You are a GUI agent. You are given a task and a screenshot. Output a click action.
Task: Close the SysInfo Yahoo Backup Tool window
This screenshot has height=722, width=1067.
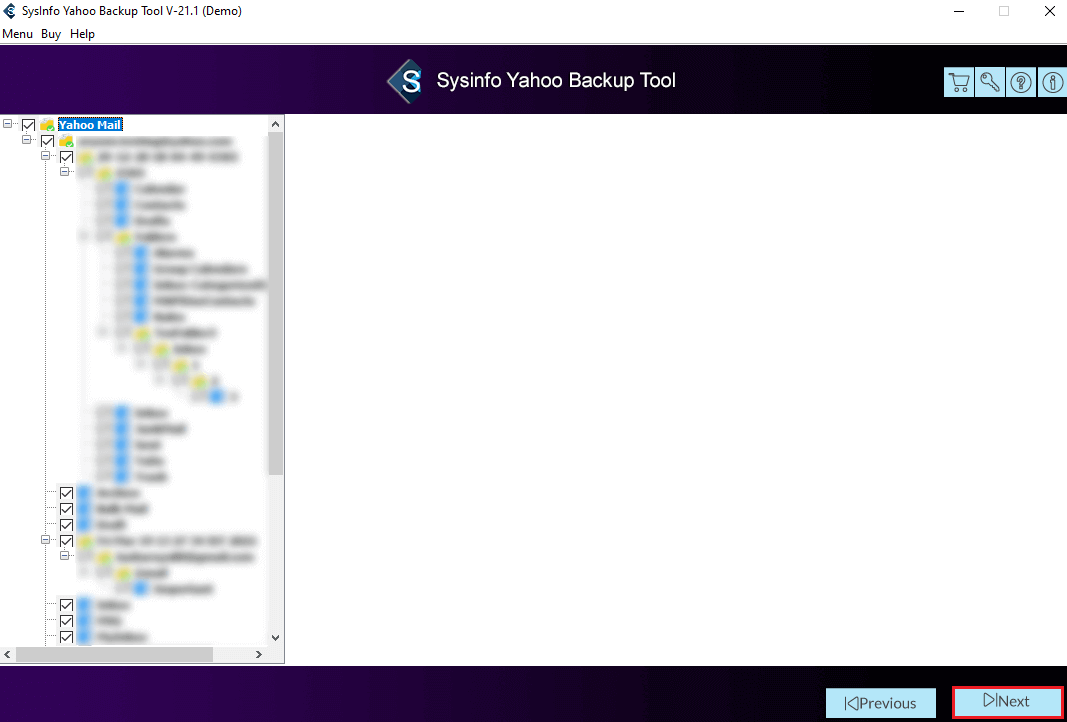[x=1049, y=11]
